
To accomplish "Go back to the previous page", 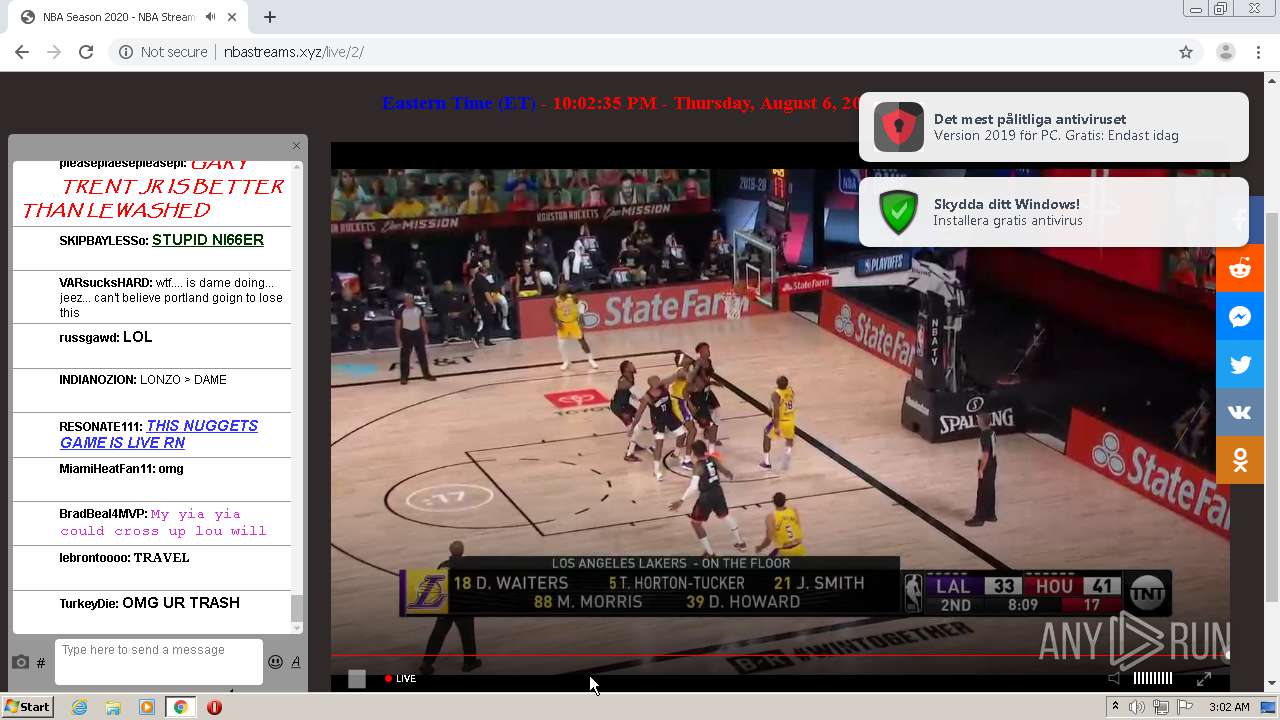I will tap(22, 52).
